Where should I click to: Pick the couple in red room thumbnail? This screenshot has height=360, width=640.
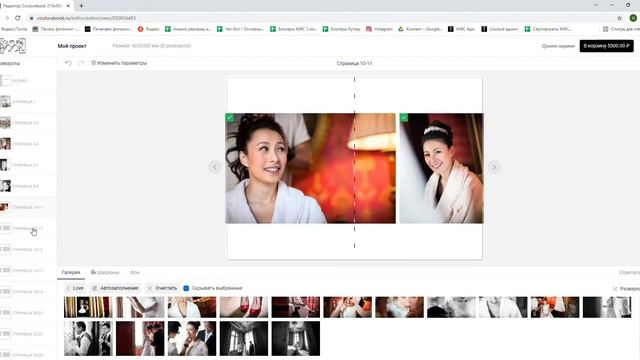[140, 338]
